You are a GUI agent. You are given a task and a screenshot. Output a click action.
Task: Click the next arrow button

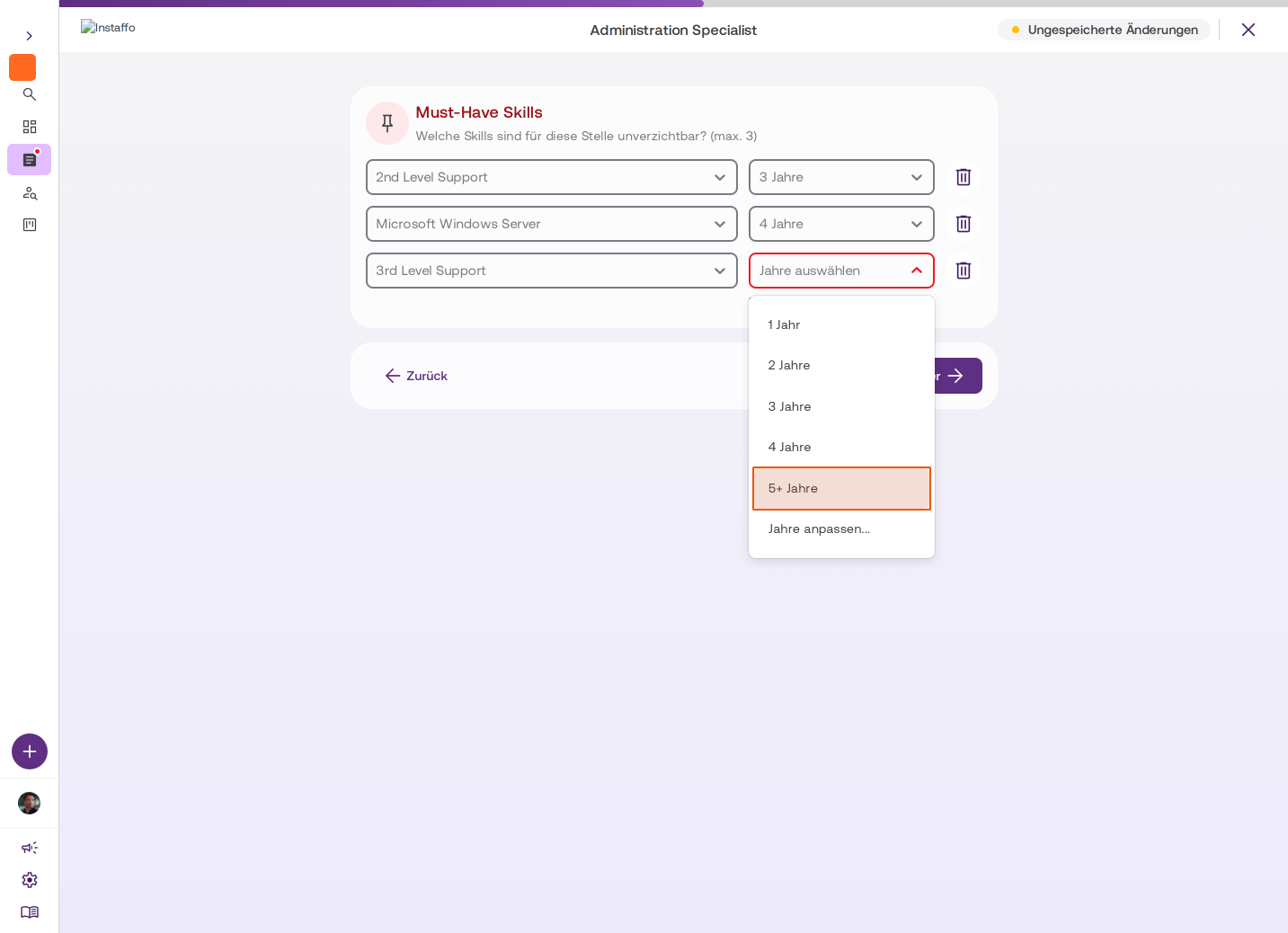click(958, 376)
